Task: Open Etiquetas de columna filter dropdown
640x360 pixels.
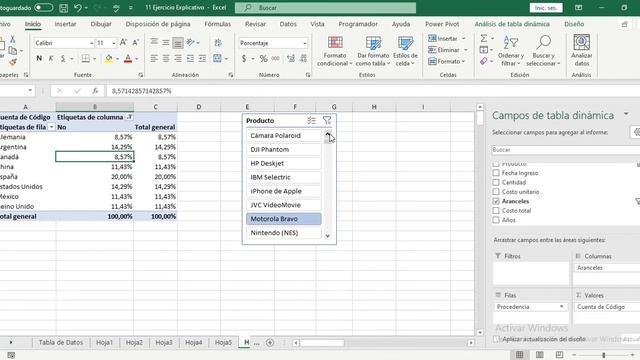Action: click(129, 117)
